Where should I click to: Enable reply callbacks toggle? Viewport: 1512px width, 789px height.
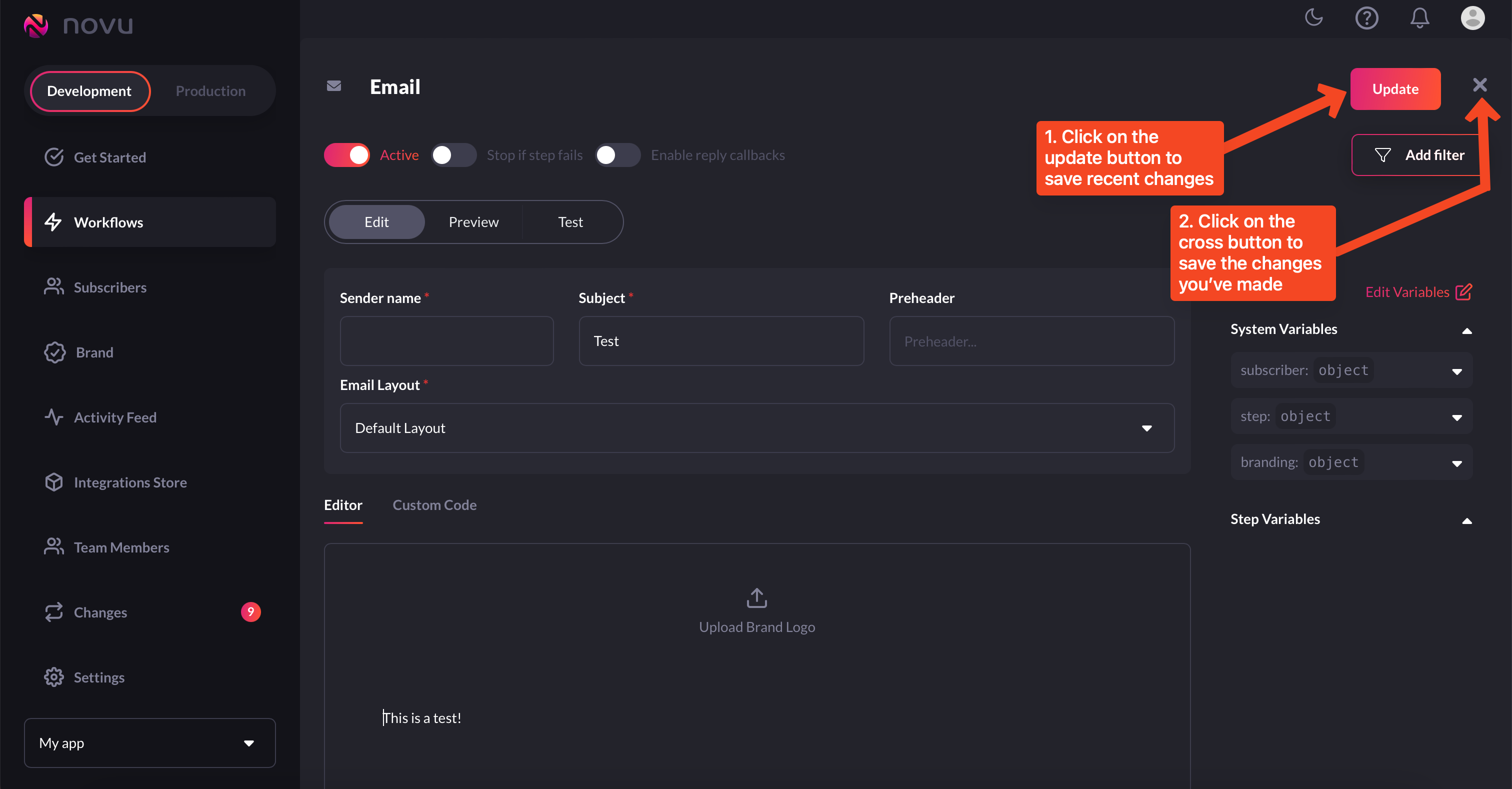(x=617, y=155)
